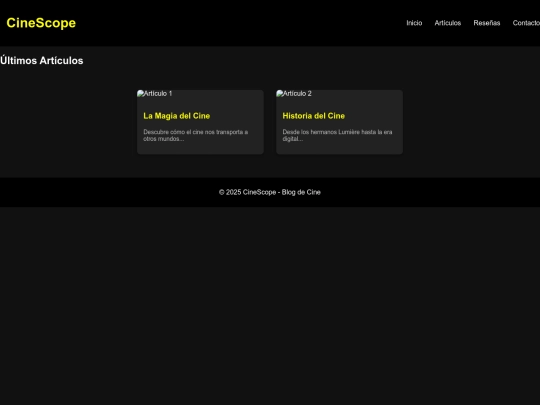
Task: Click the text 'Descubre cómo el cine nos transporta'
Action: tap(193, 132)
